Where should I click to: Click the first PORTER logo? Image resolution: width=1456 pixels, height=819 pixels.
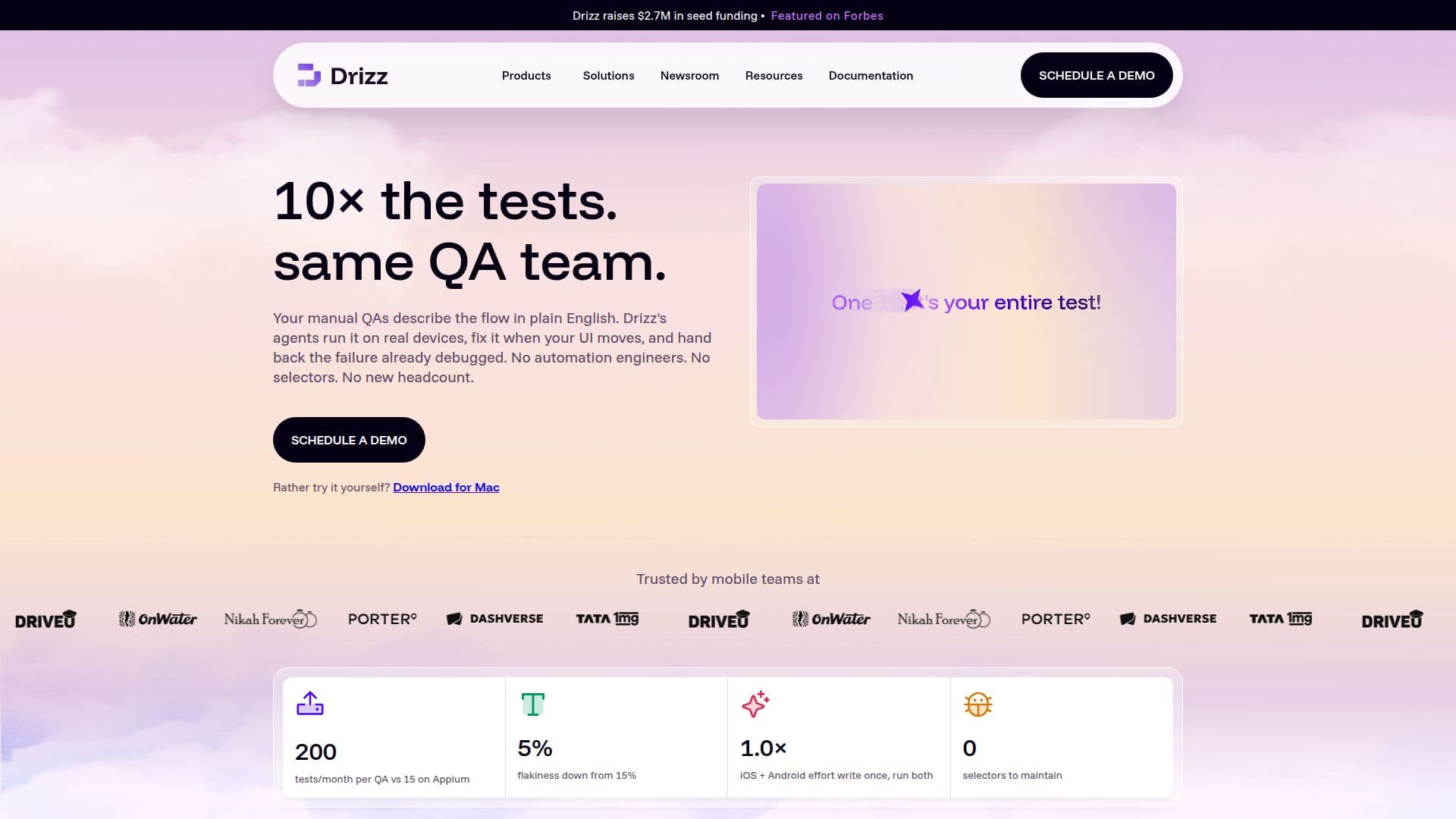[382, 619]
